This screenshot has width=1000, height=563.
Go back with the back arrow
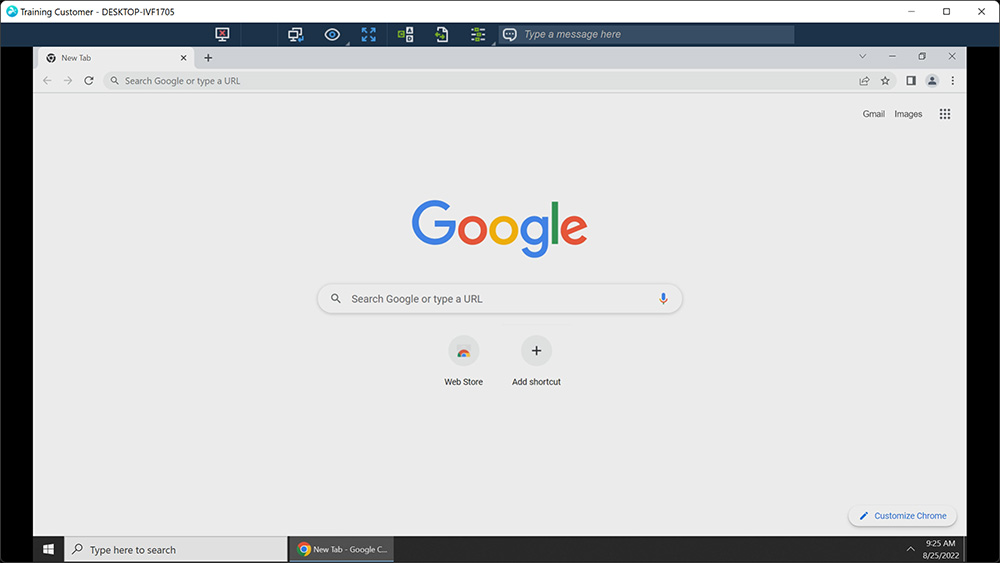(47, 81)
